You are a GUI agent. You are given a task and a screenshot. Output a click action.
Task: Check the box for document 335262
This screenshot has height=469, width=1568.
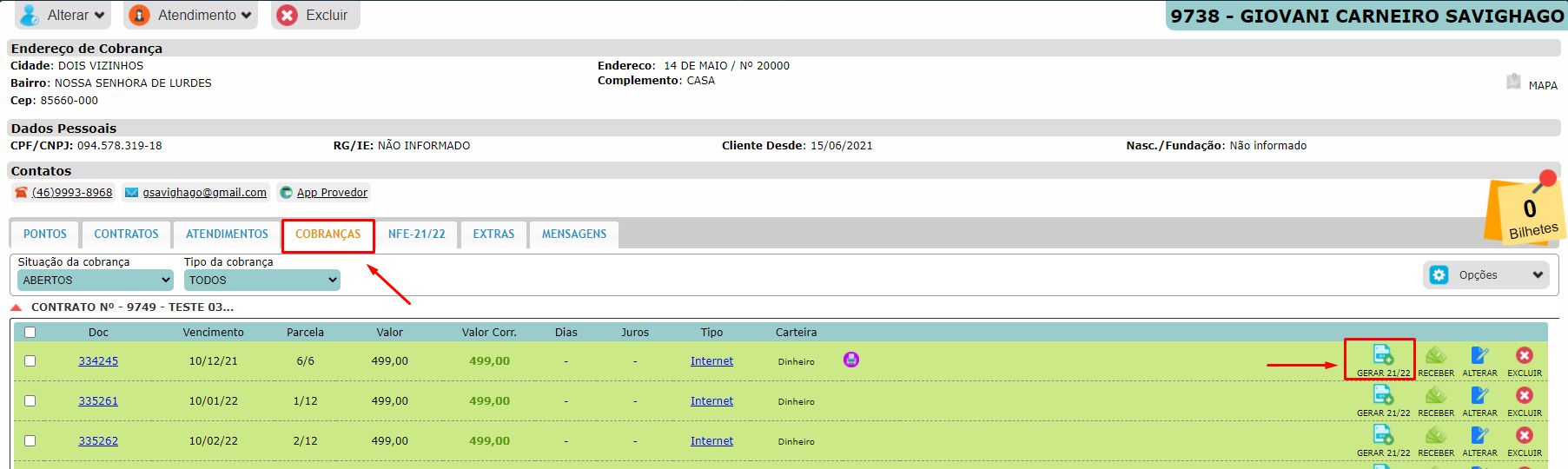(30, 440)
